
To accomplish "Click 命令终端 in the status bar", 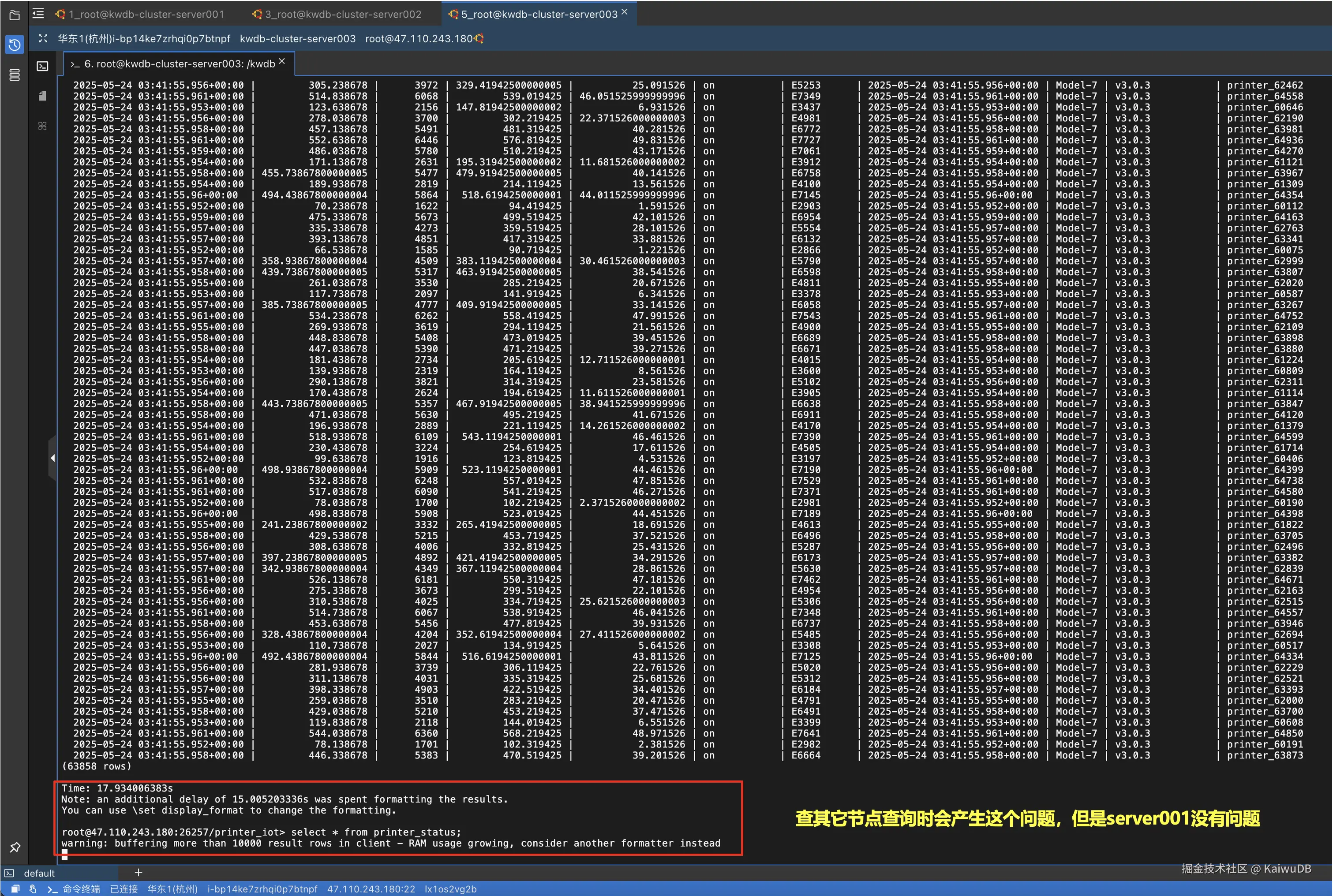I will point(81,889).
